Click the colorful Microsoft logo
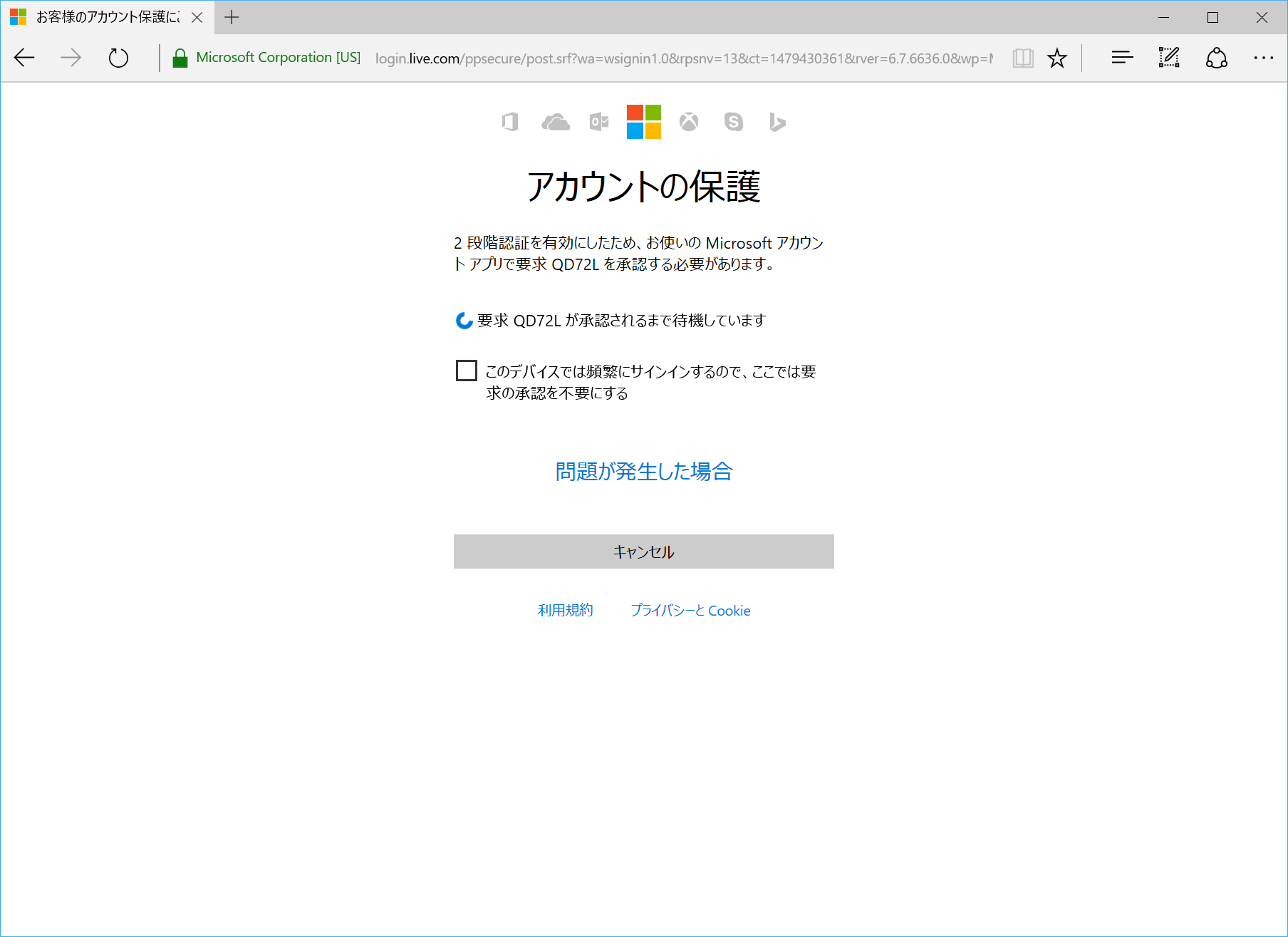Screen dimensions: 1288x937 [643, 122]
